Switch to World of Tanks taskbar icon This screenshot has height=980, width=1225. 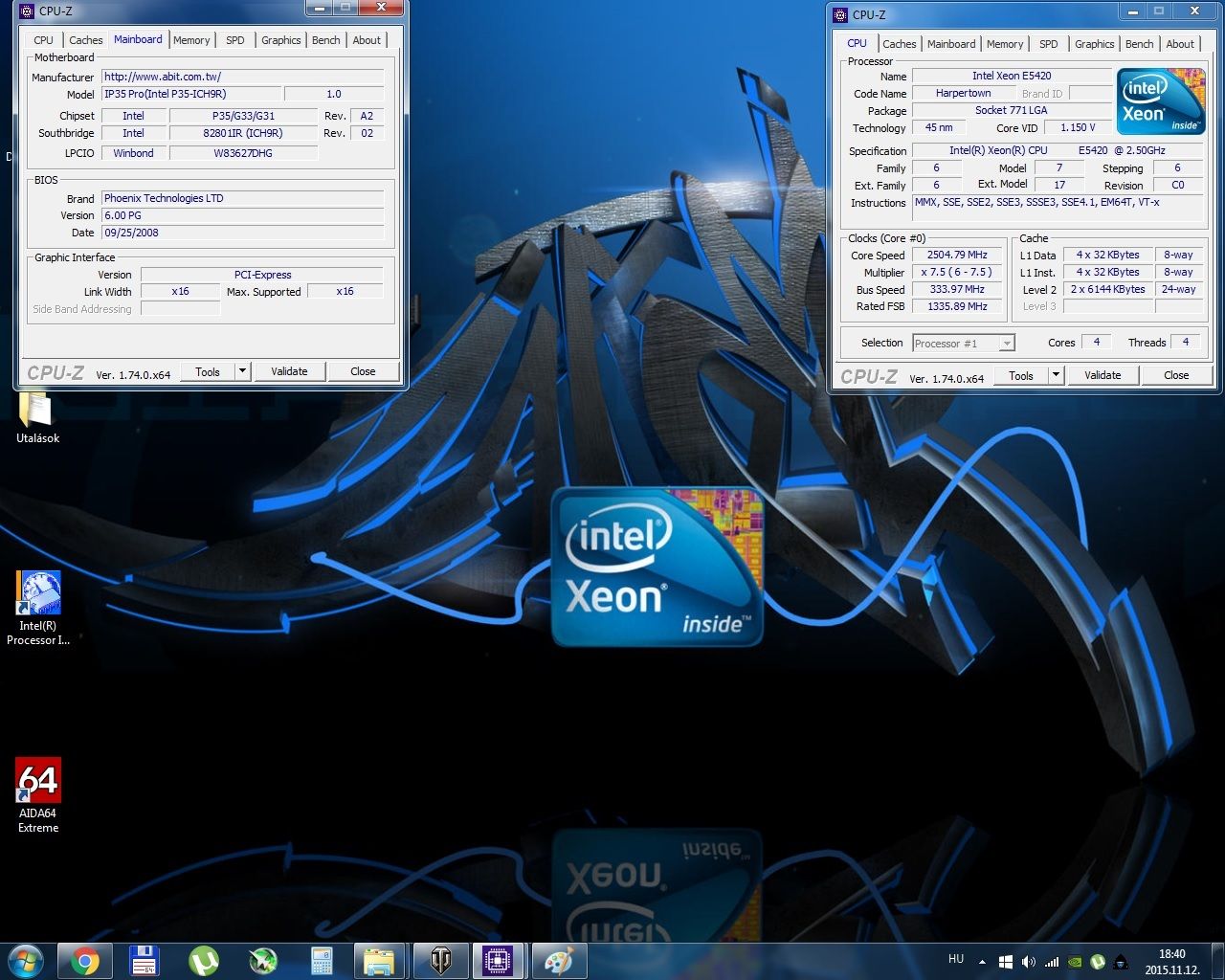439,960
